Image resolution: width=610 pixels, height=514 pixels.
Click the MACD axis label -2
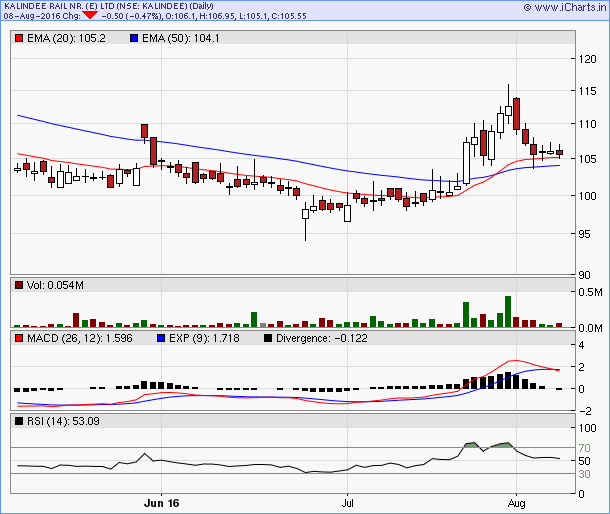tap(583, 410)
